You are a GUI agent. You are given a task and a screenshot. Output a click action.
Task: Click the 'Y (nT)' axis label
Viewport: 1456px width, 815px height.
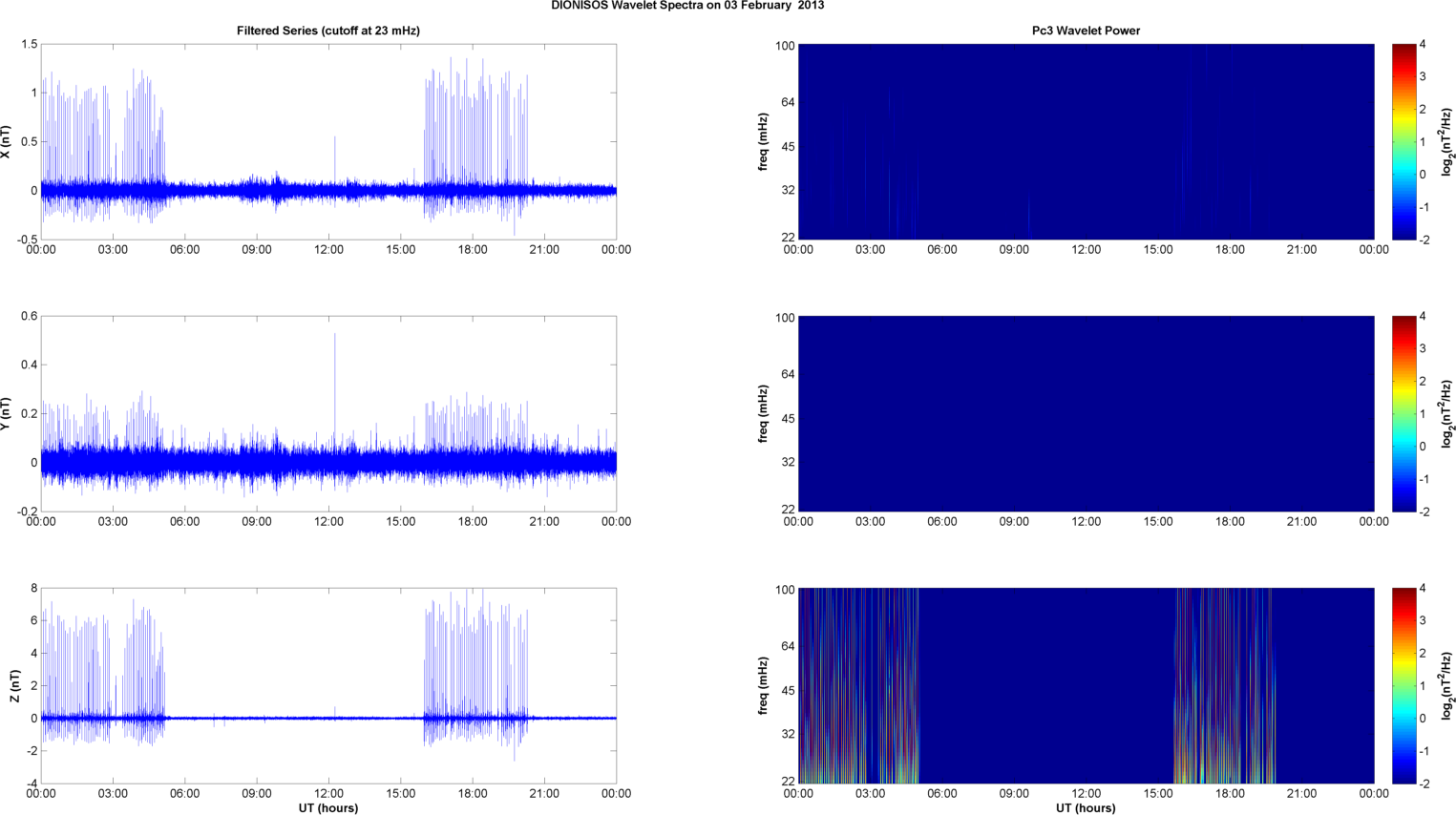click(x=7, y=413)
